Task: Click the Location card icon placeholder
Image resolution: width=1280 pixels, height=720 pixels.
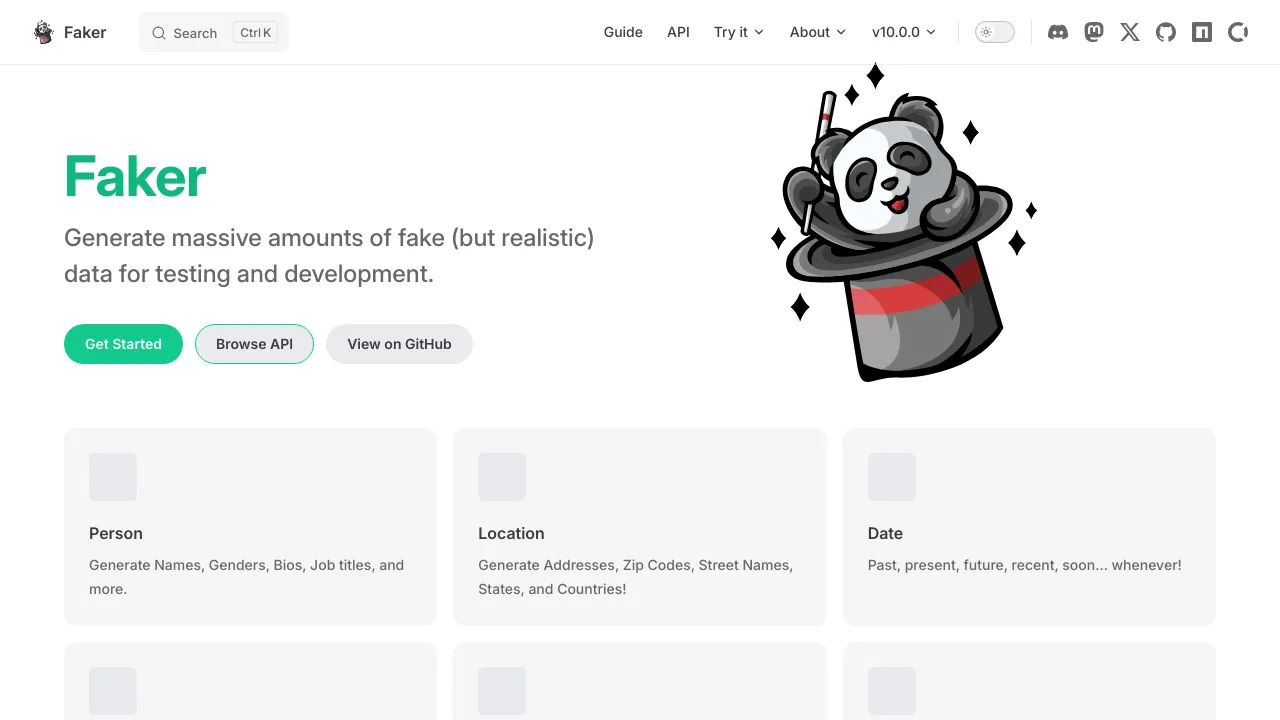Action: click(502, 477)
